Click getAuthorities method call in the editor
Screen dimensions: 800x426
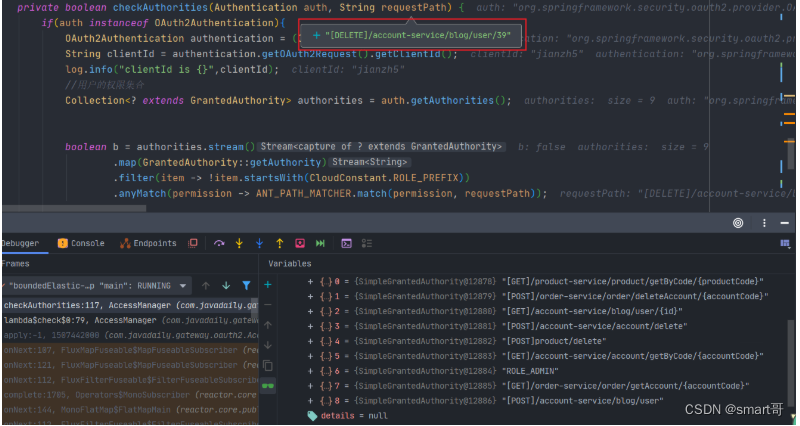point(453,101)
